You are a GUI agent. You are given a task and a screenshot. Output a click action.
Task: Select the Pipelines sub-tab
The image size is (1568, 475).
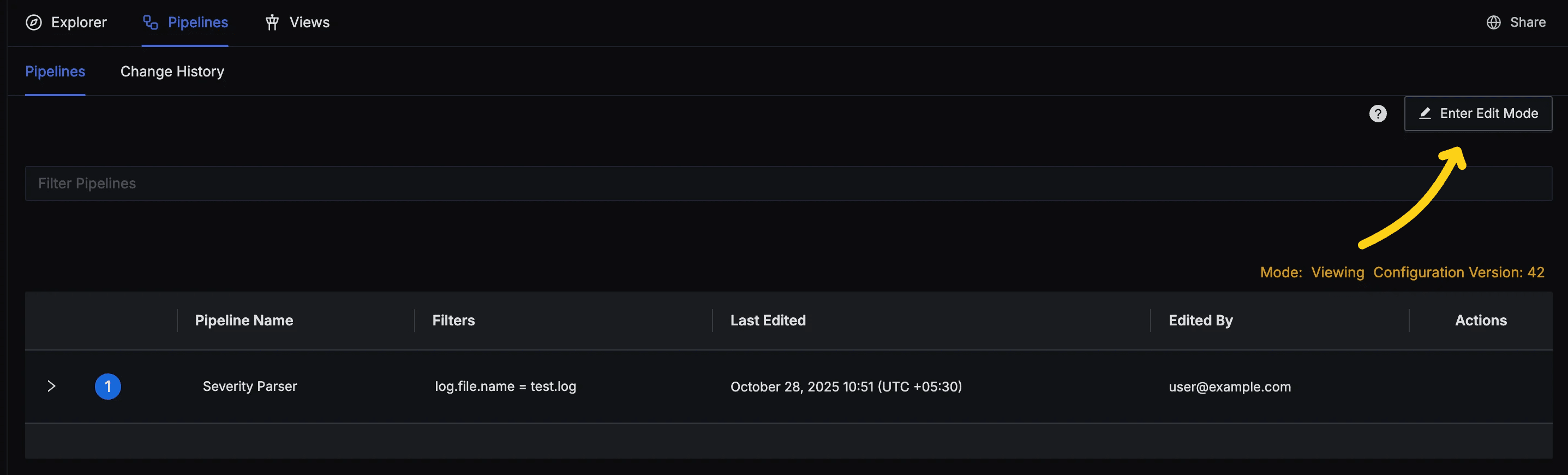(x=55, y=71)
